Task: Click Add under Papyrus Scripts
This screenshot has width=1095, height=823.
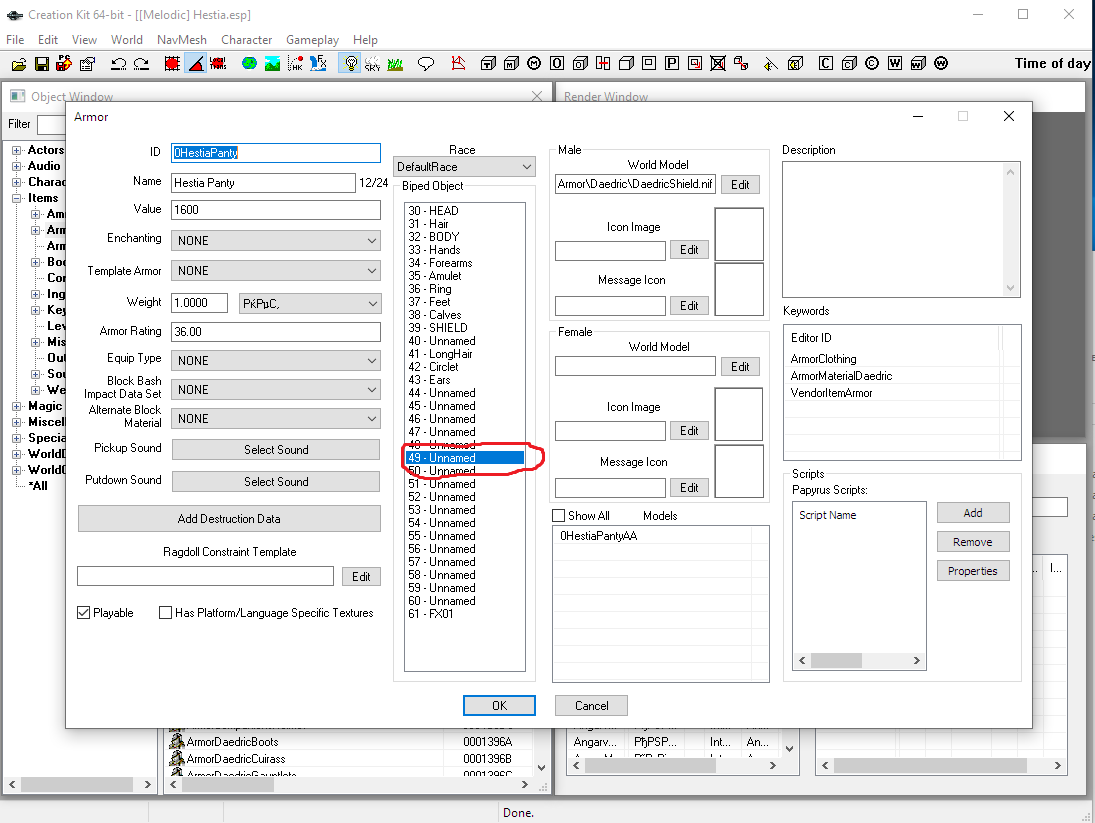Action: click(x=972, y=513)
